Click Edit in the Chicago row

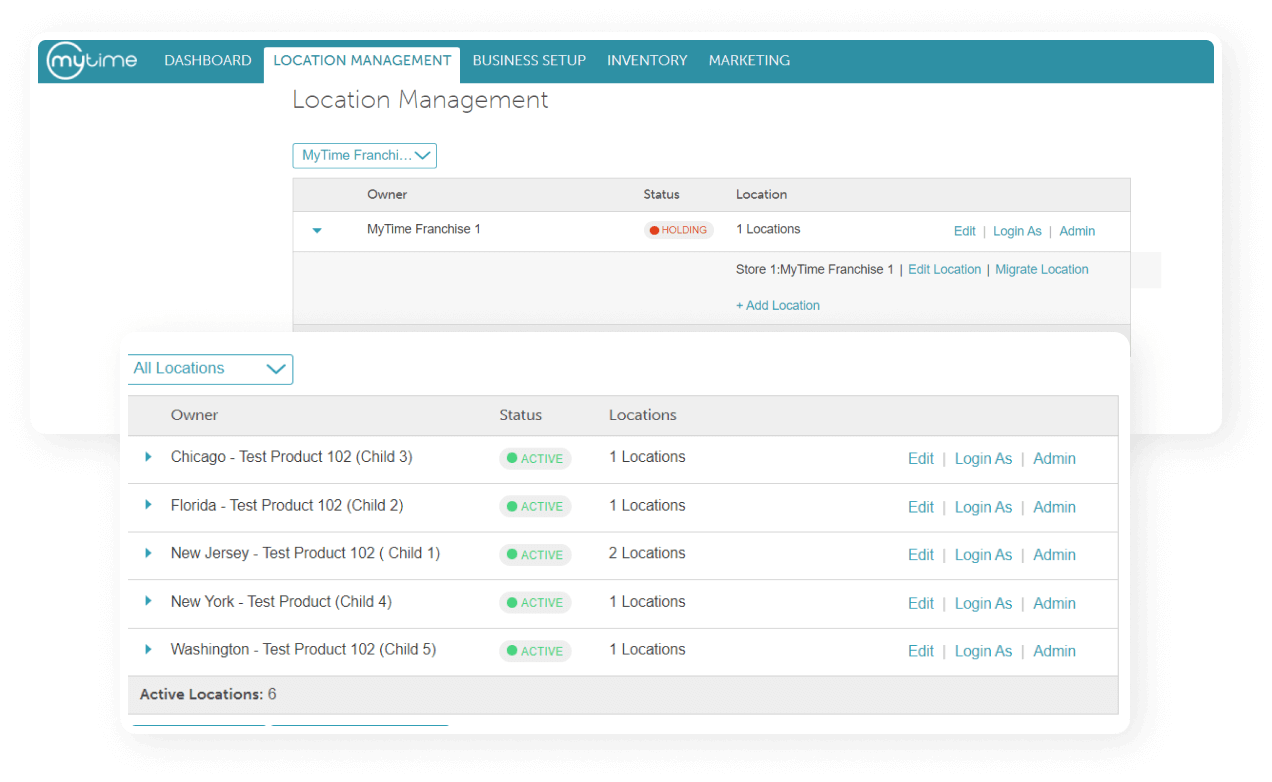click(921, 459)
